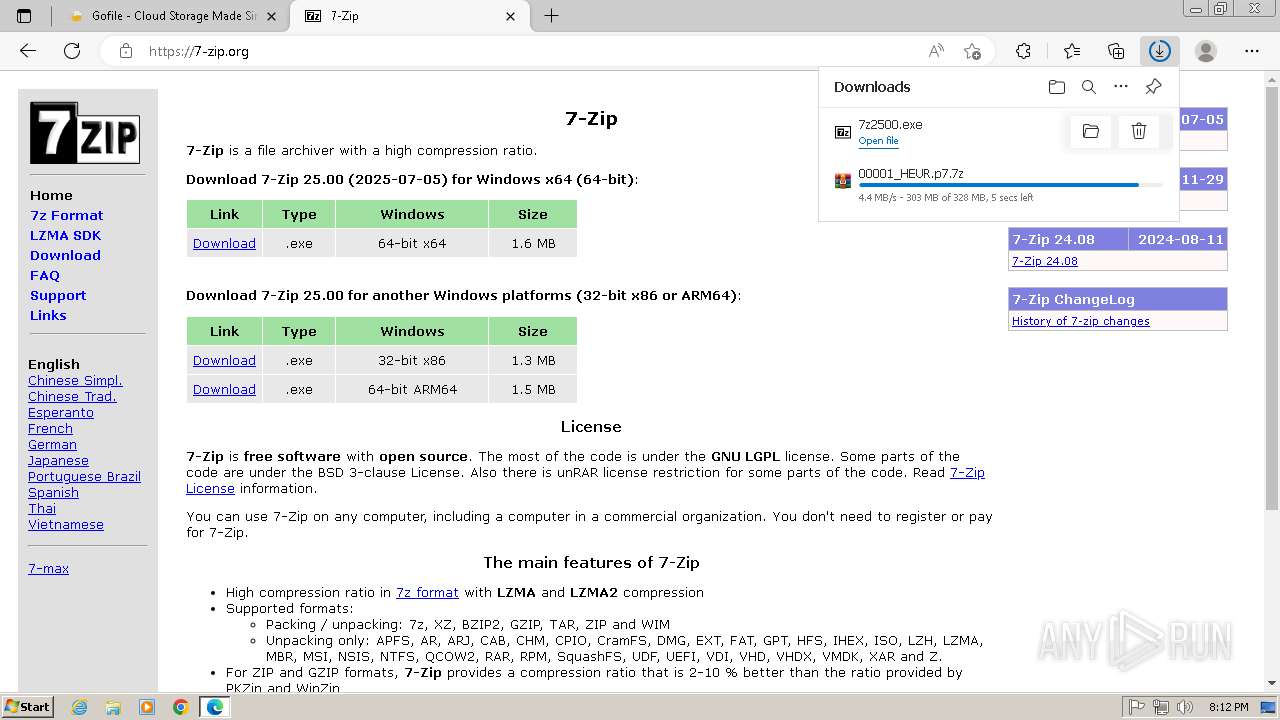Select the 00001_HEUR.p7.7z download item
1280x720 pixels.
998,184
